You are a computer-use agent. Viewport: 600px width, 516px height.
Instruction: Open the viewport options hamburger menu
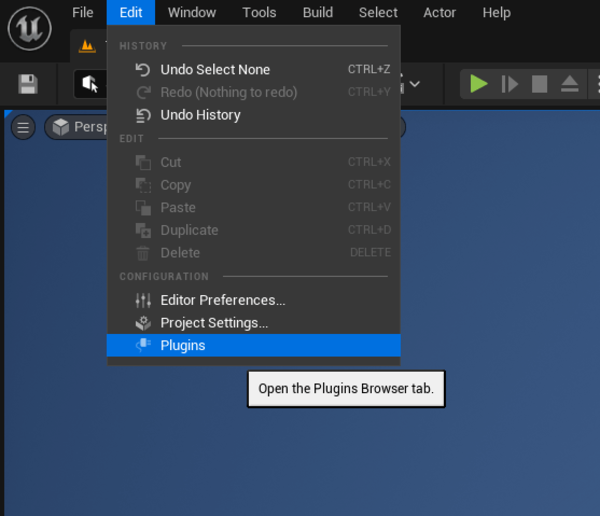pos(23,127)
